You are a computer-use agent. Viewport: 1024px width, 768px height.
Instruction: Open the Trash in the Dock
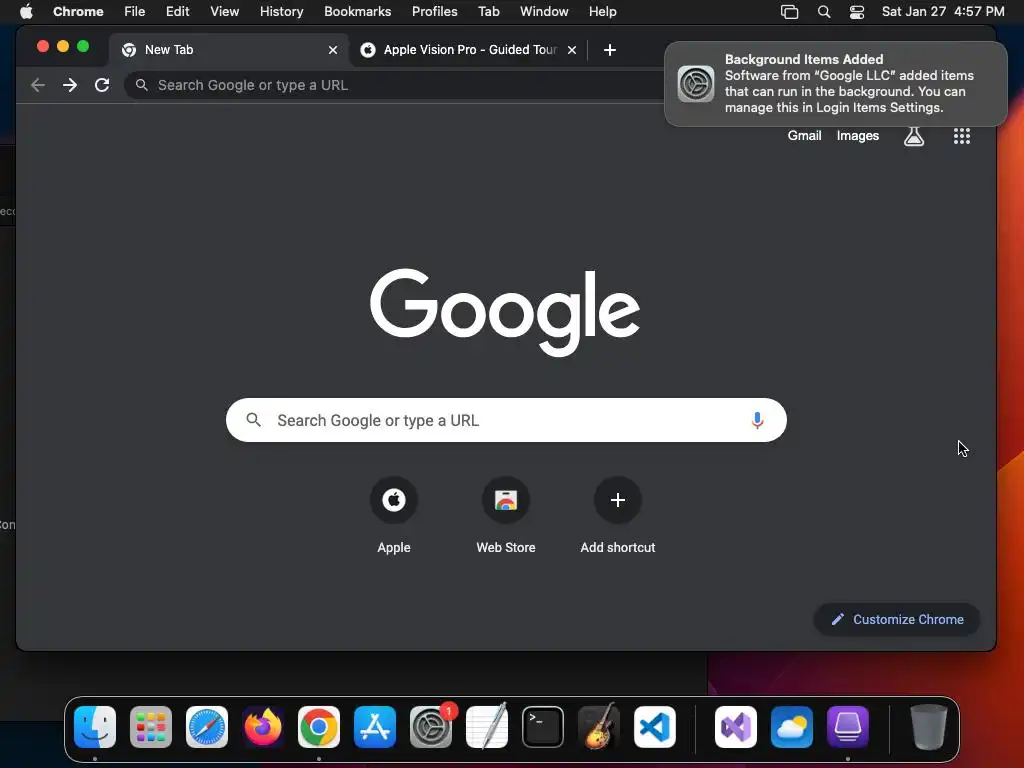click(x=929, y=727)
